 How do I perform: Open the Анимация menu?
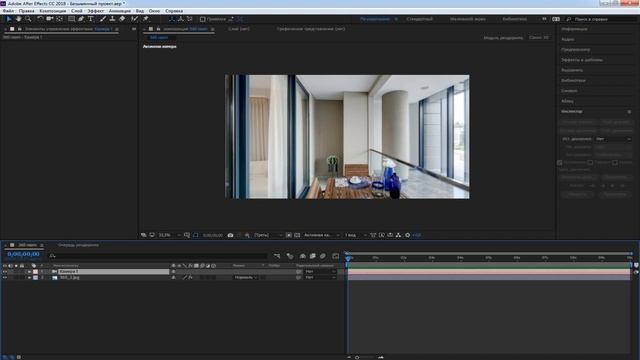point(120,11)
